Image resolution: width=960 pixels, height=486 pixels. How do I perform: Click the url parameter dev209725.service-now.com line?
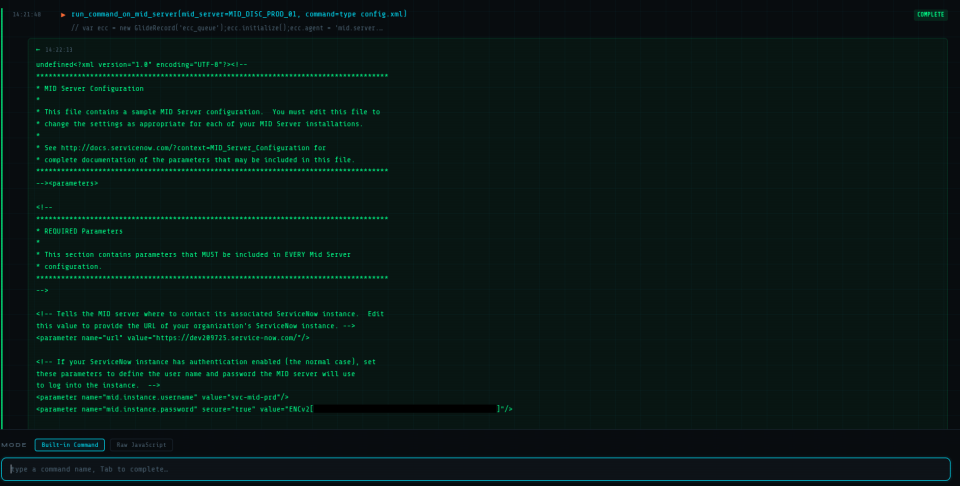[x=173, y=338]
